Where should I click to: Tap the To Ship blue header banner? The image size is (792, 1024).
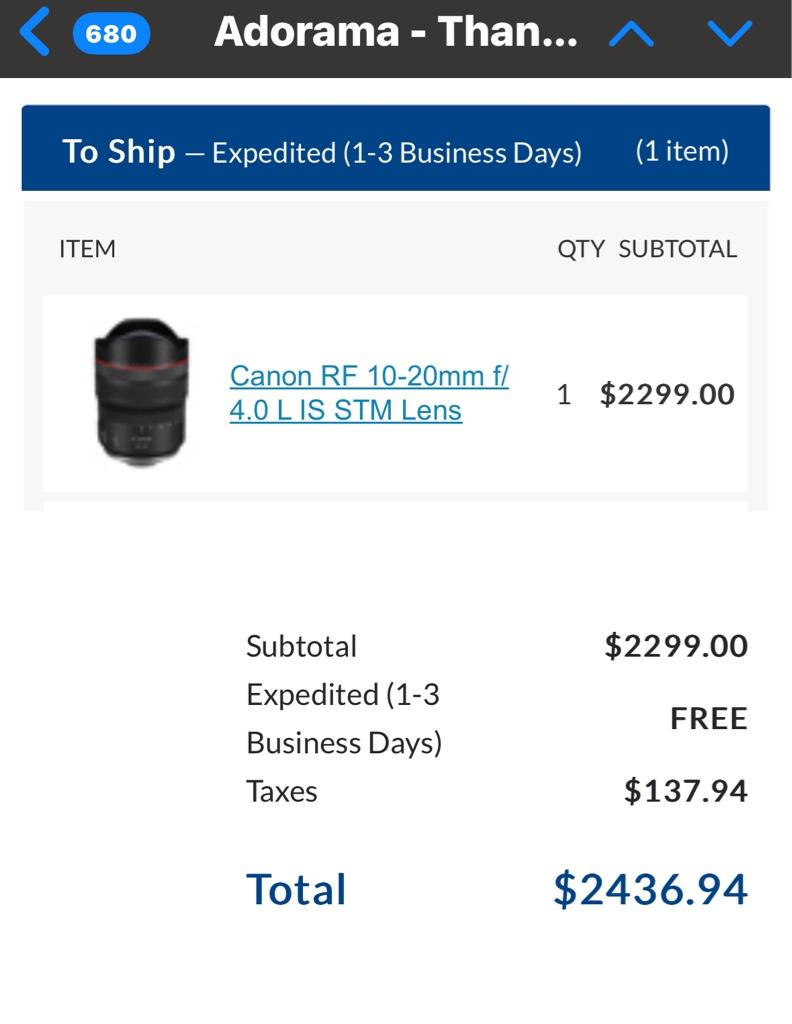tap(396, 148)
